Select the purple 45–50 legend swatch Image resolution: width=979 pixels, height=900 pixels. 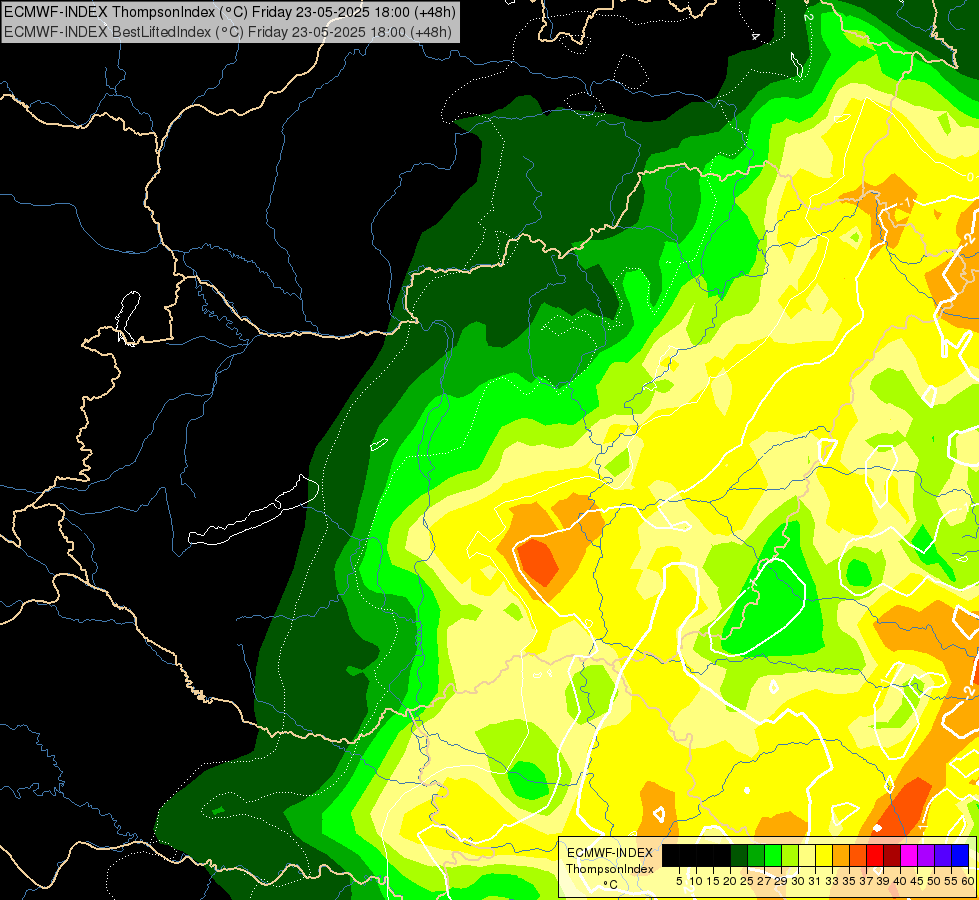click(x=926, y=855)
